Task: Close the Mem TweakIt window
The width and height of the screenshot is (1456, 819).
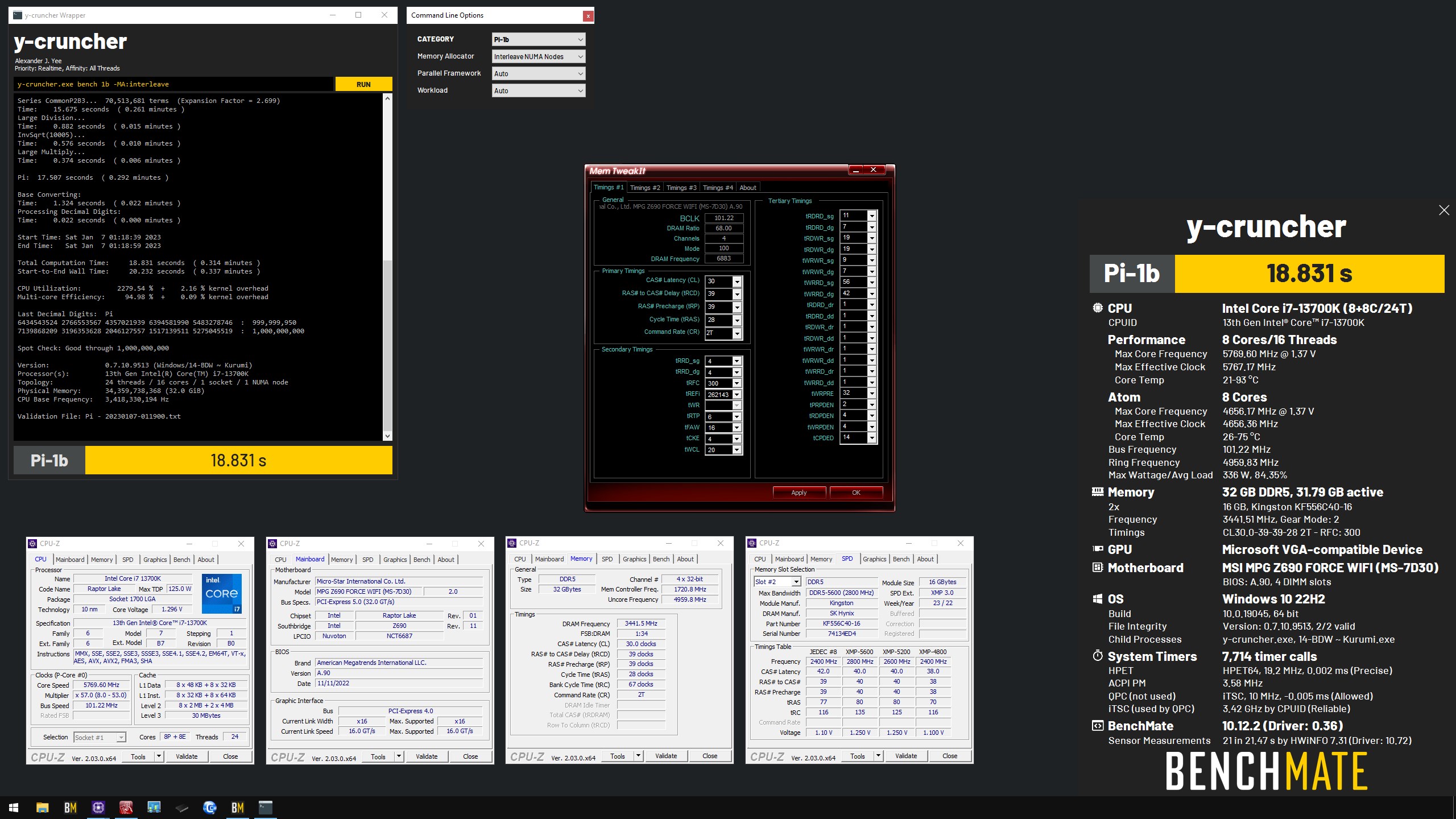Action: tap(873, 170)
